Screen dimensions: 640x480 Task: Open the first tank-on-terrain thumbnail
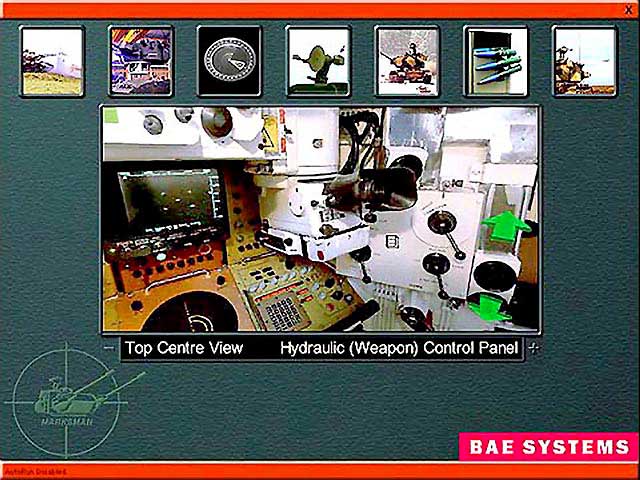tap(53, 60)
